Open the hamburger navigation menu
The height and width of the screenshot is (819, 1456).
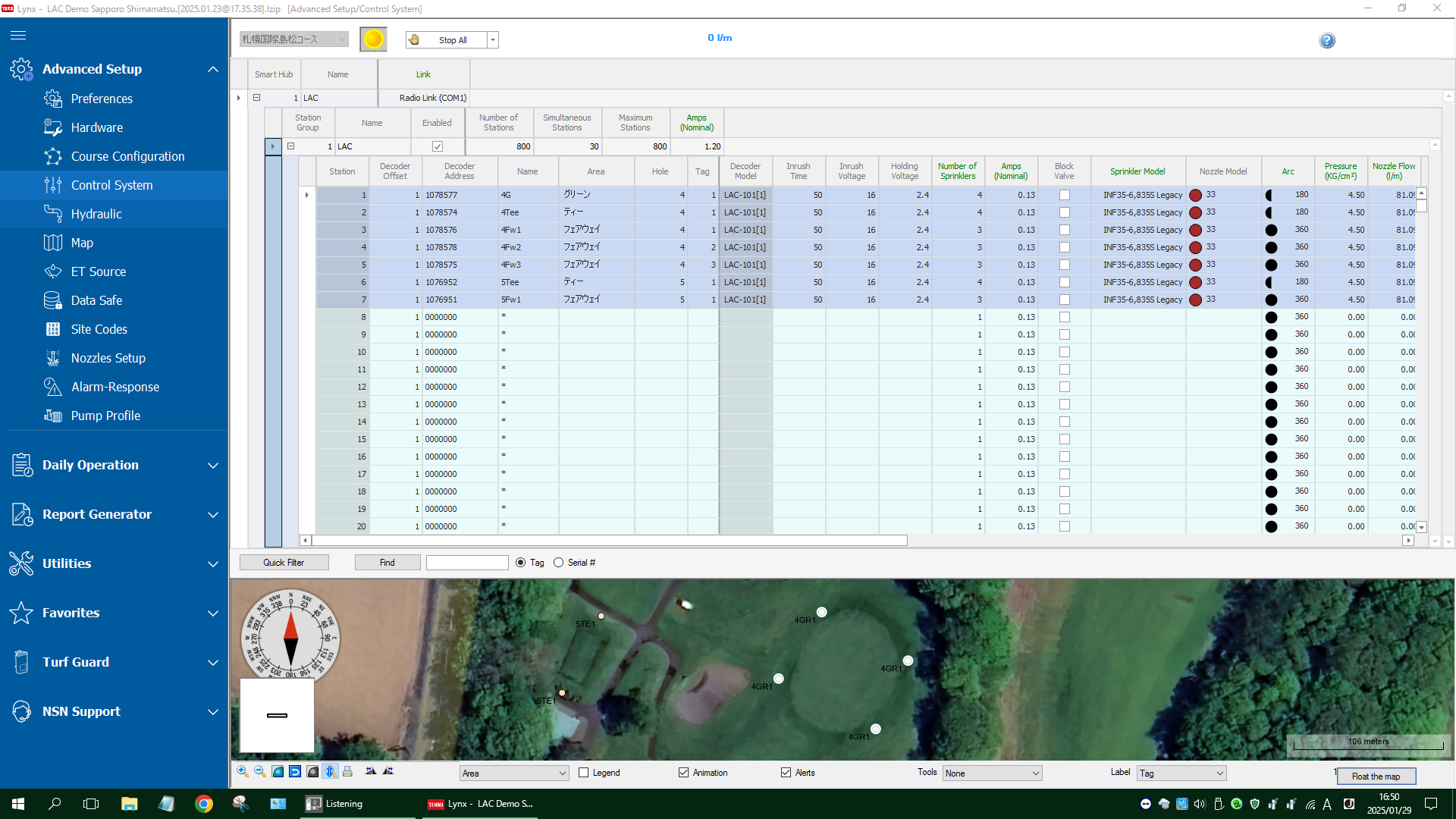click(18, 35)
